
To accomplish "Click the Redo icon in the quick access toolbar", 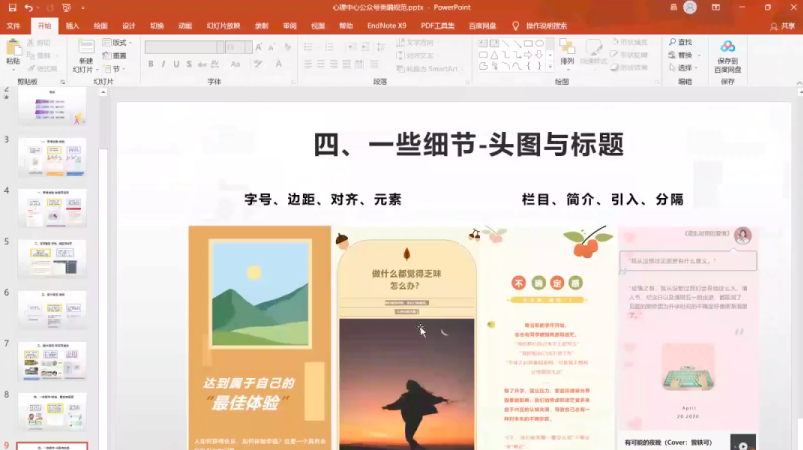I will coord(50,8).
